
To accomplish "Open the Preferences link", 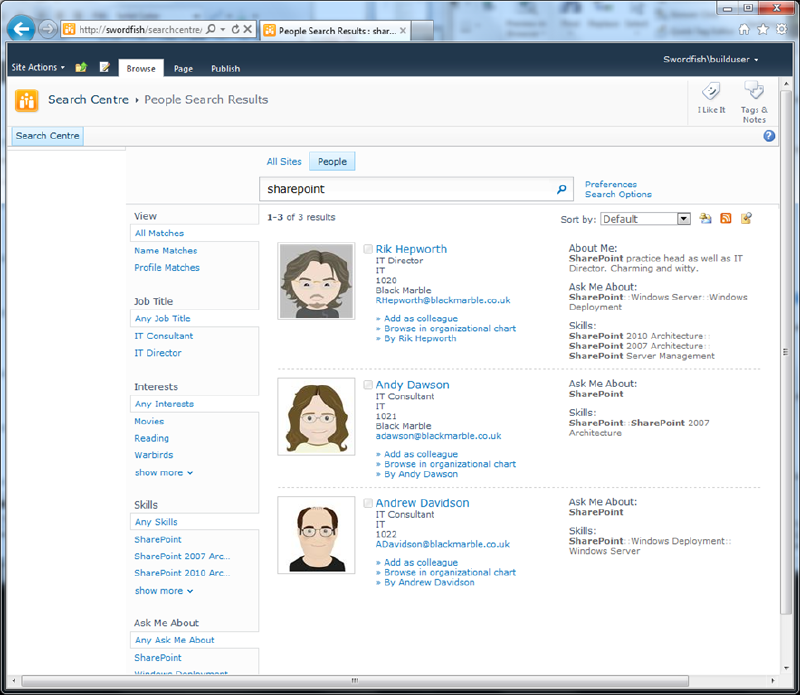I will tap(611, 184).
